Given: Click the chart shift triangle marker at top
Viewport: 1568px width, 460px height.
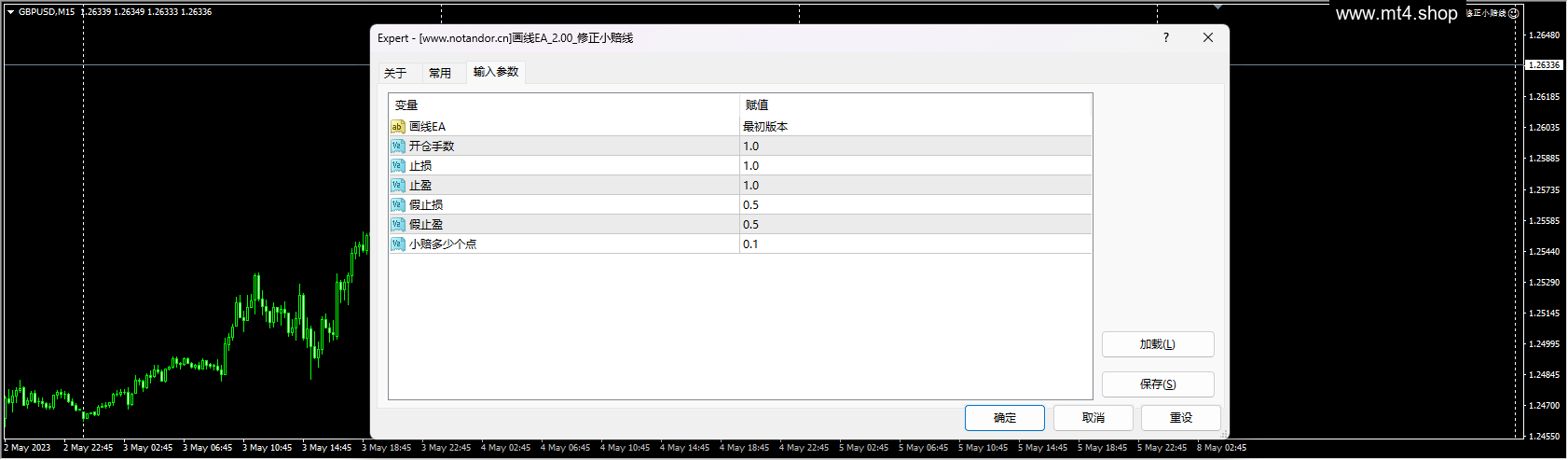Looking at the screenshot, I should 1217,6.
